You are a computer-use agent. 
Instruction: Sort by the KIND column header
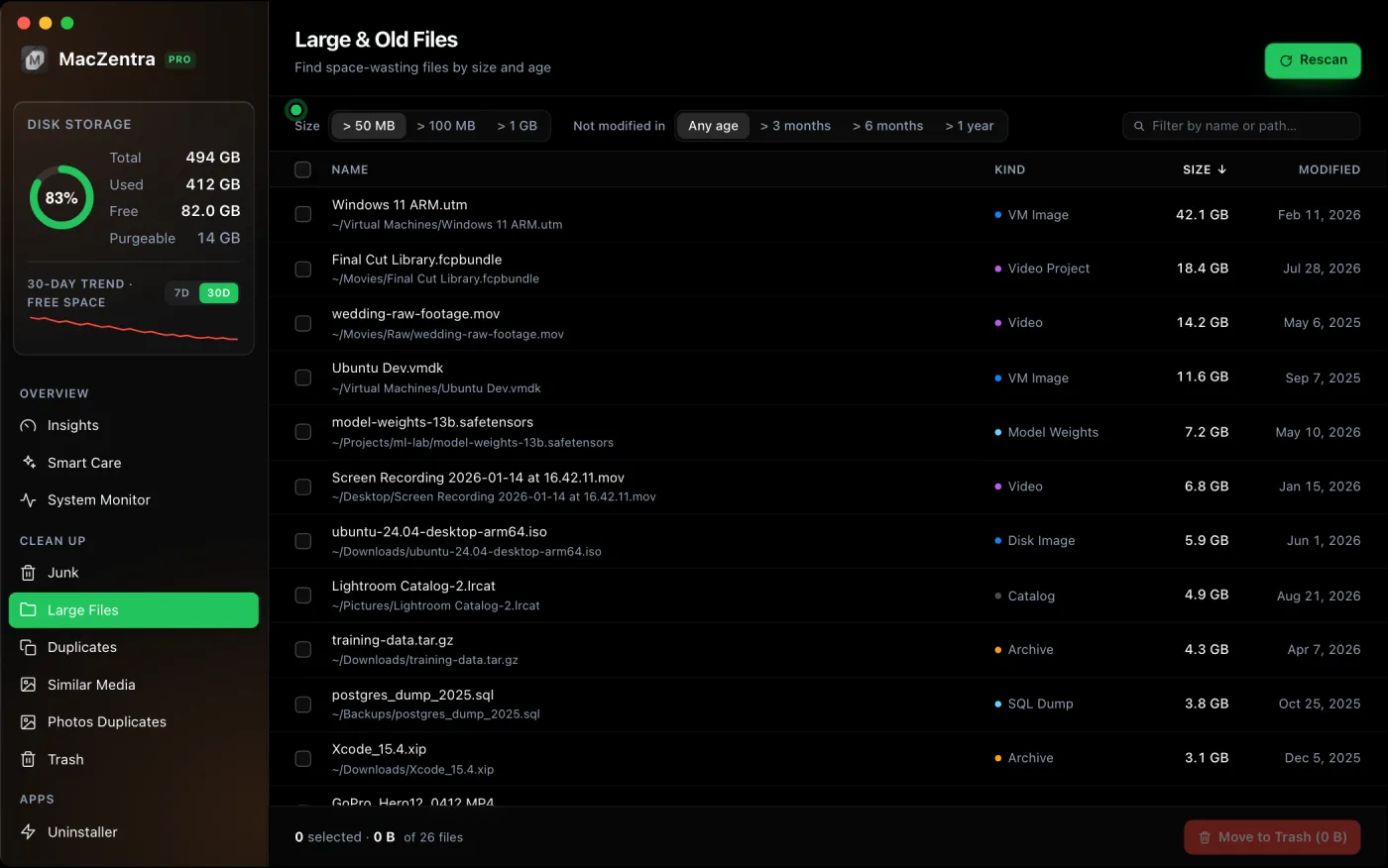click(1010, 169)
